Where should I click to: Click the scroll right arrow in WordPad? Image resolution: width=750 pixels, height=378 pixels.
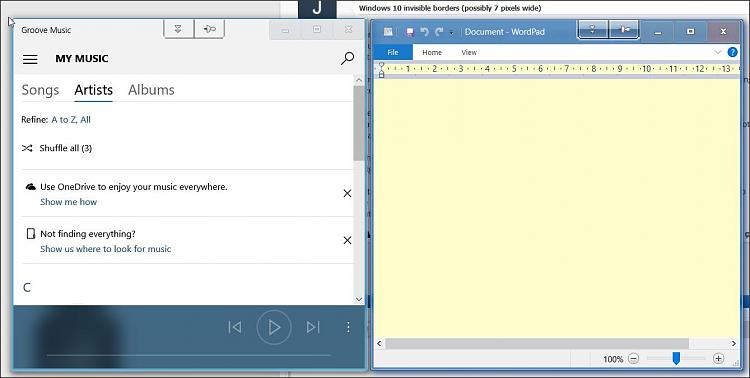coord(734,344)
